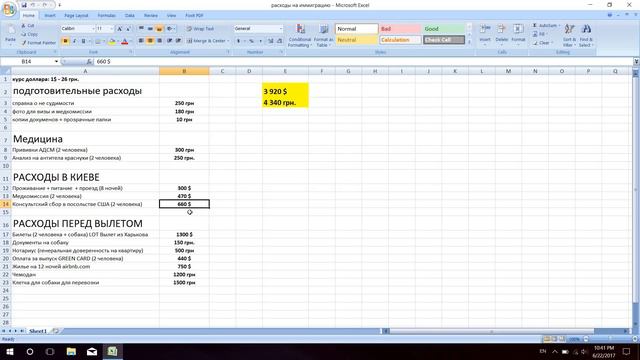The image size is (640, 360).
Task: Click the Name Box showing B14
Action: point(27,62)
